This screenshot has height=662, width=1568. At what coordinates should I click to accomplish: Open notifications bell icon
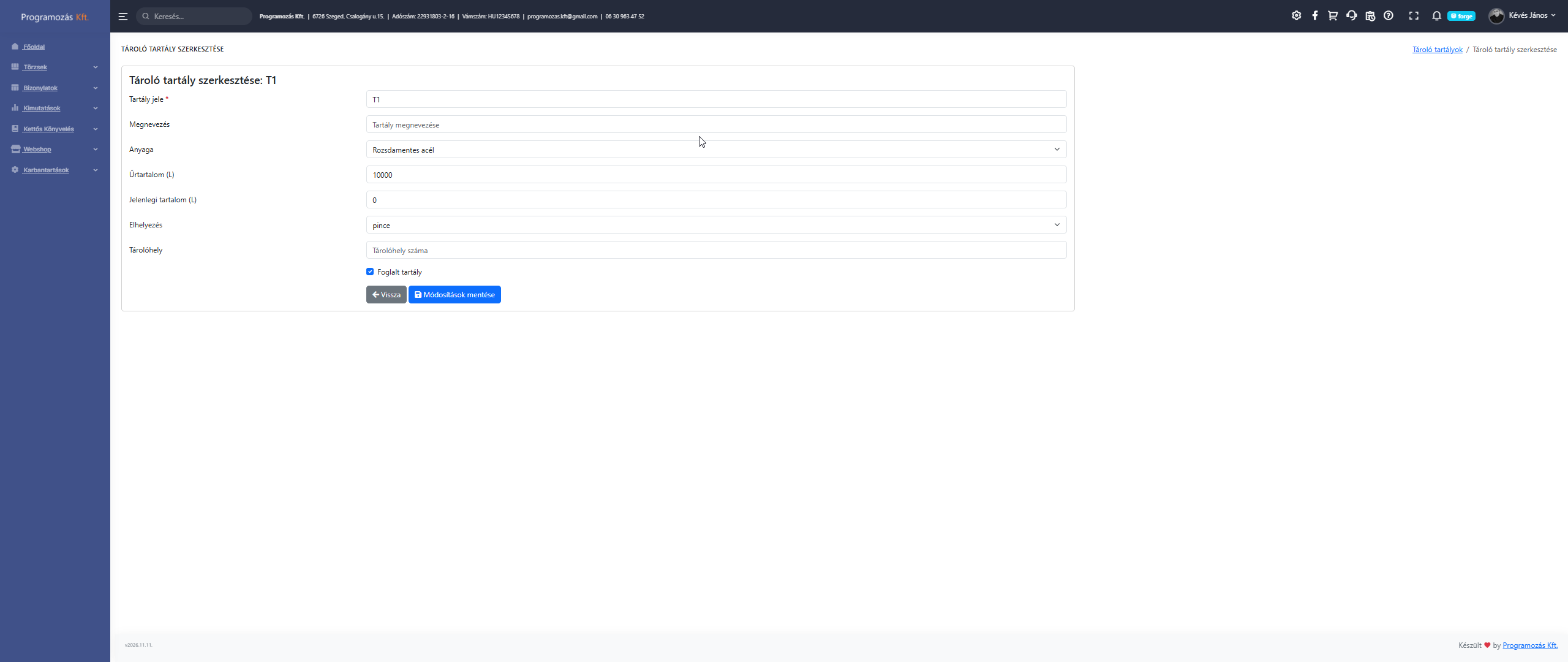click(1436, 16)
